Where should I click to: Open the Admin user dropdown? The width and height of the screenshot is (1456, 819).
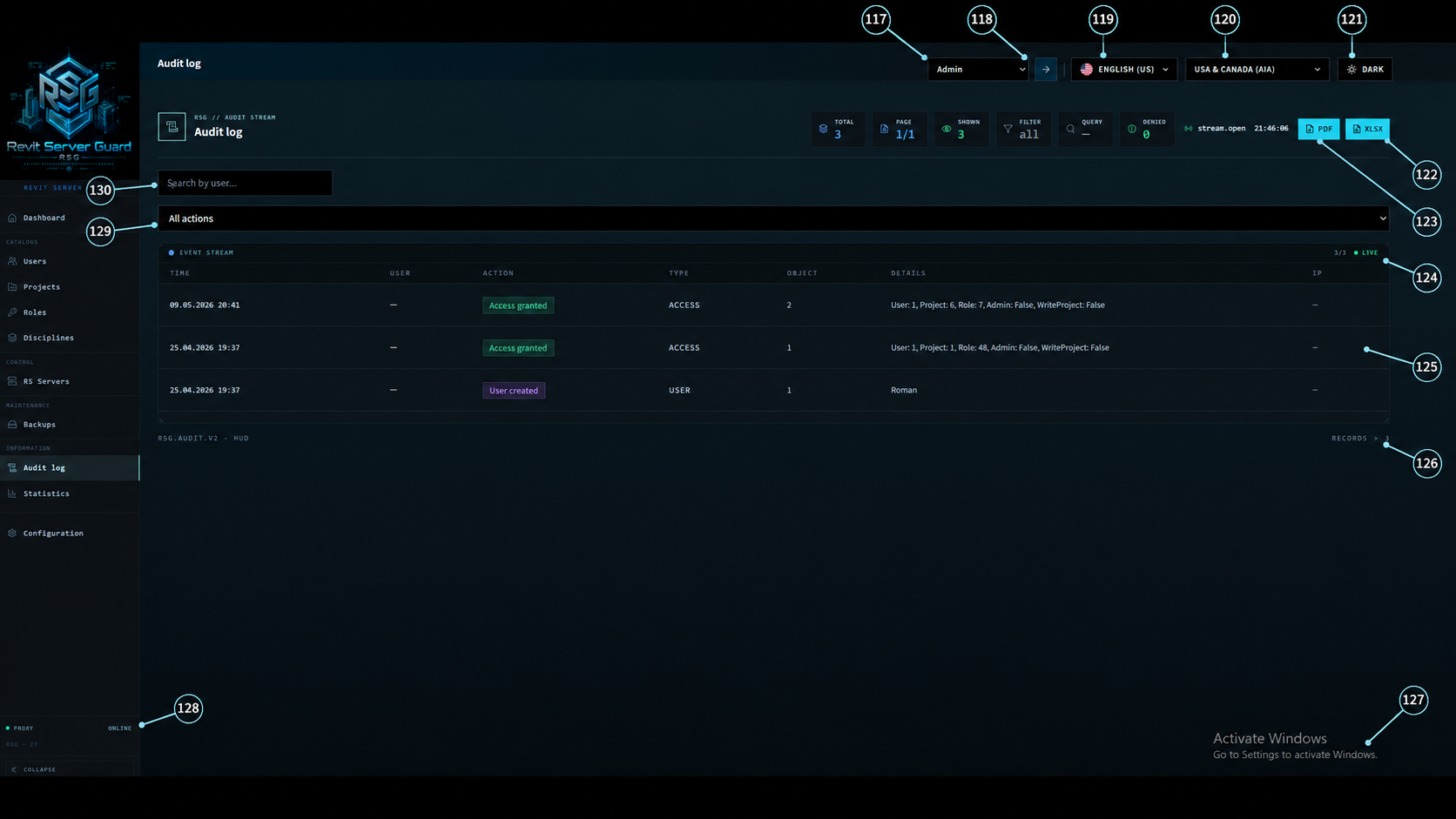point(979,69)
